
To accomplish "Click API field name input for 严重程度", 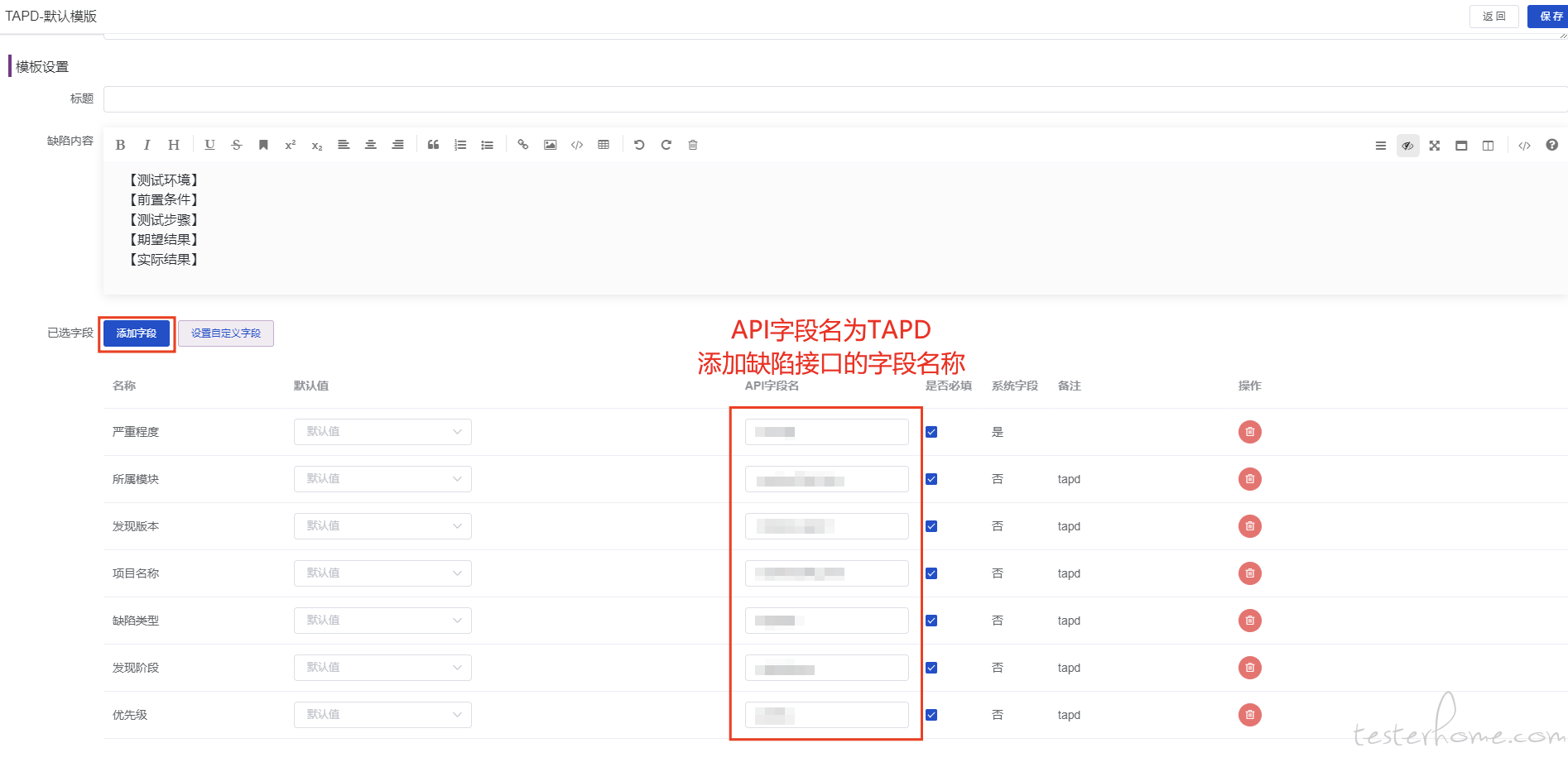I will (826, 432).
